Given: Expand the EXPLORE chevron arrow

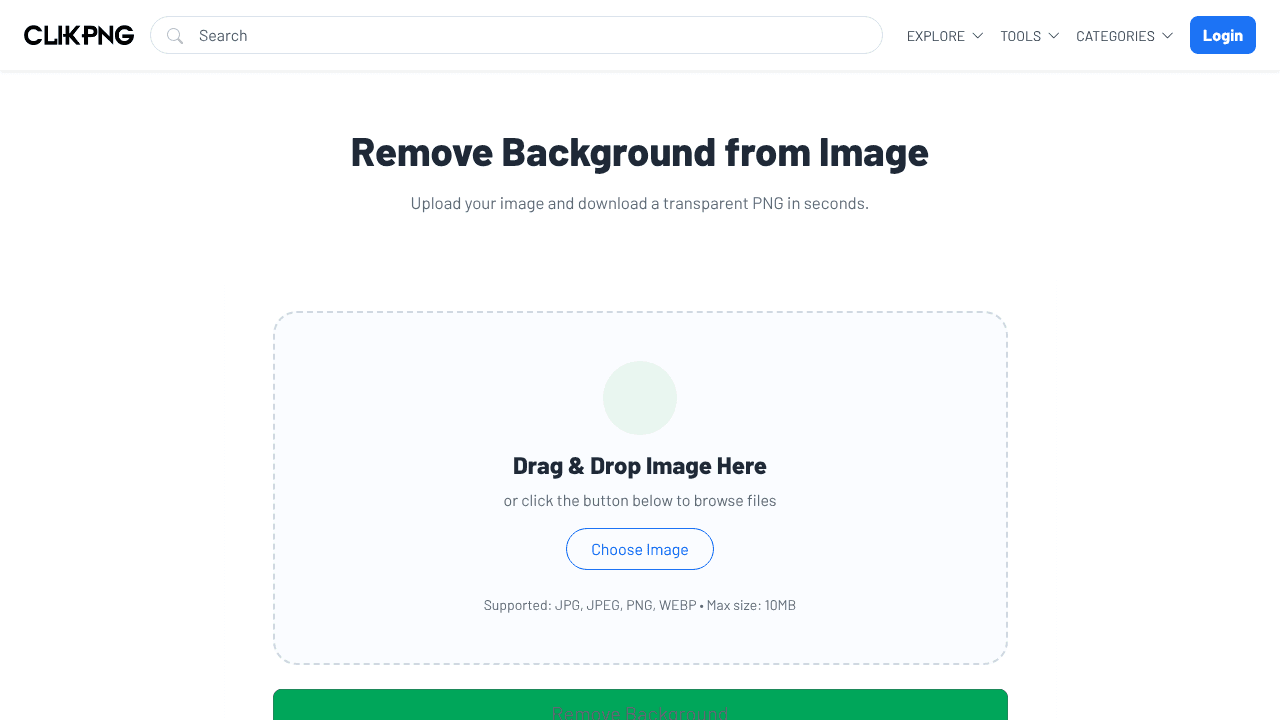Looking at the screenshot, I should (x=978, y=36).
